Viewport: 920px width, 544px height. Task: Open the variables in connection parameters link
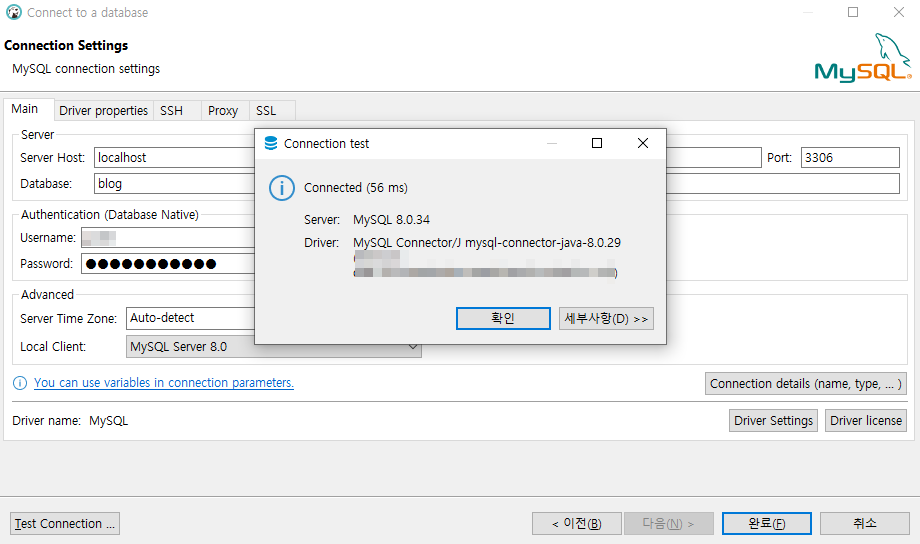click(164, 383)
